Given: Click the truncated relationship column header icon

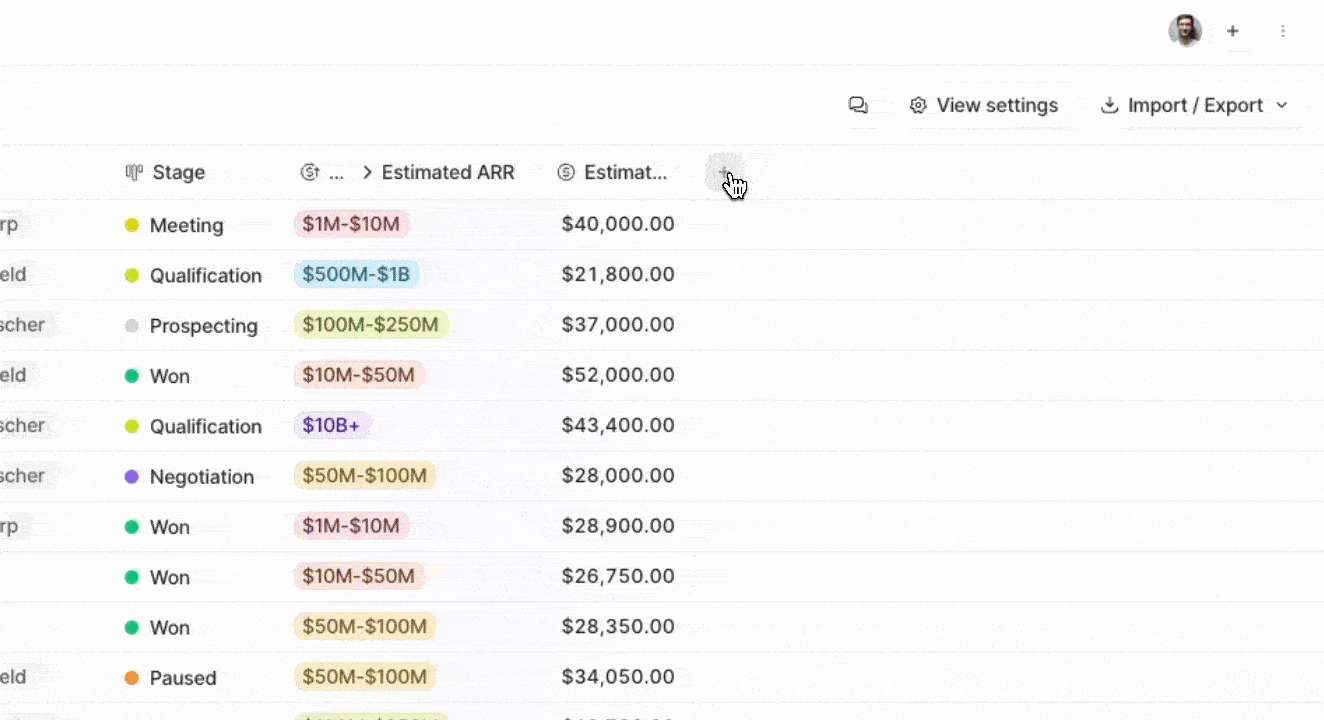Looking at the screenshot, I should click(310, 172).
